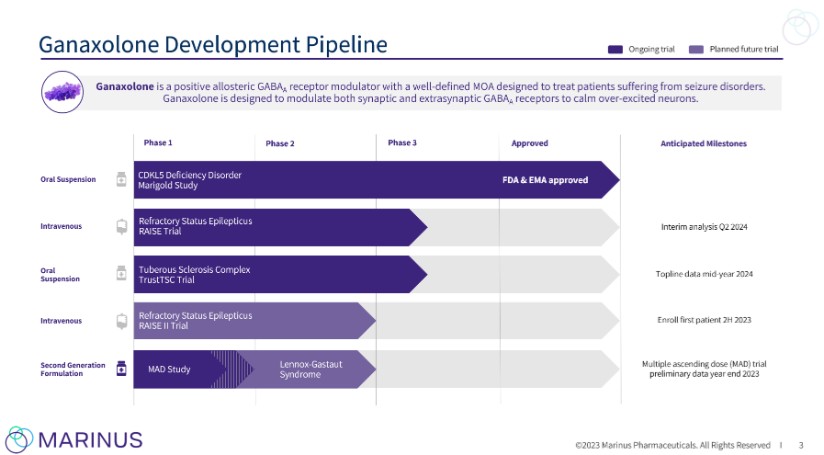This screenshot has height=455, width=824.
Task: Click the Oral Suspension icon beside TrustTSC Trial
Action: click(121, 274)
